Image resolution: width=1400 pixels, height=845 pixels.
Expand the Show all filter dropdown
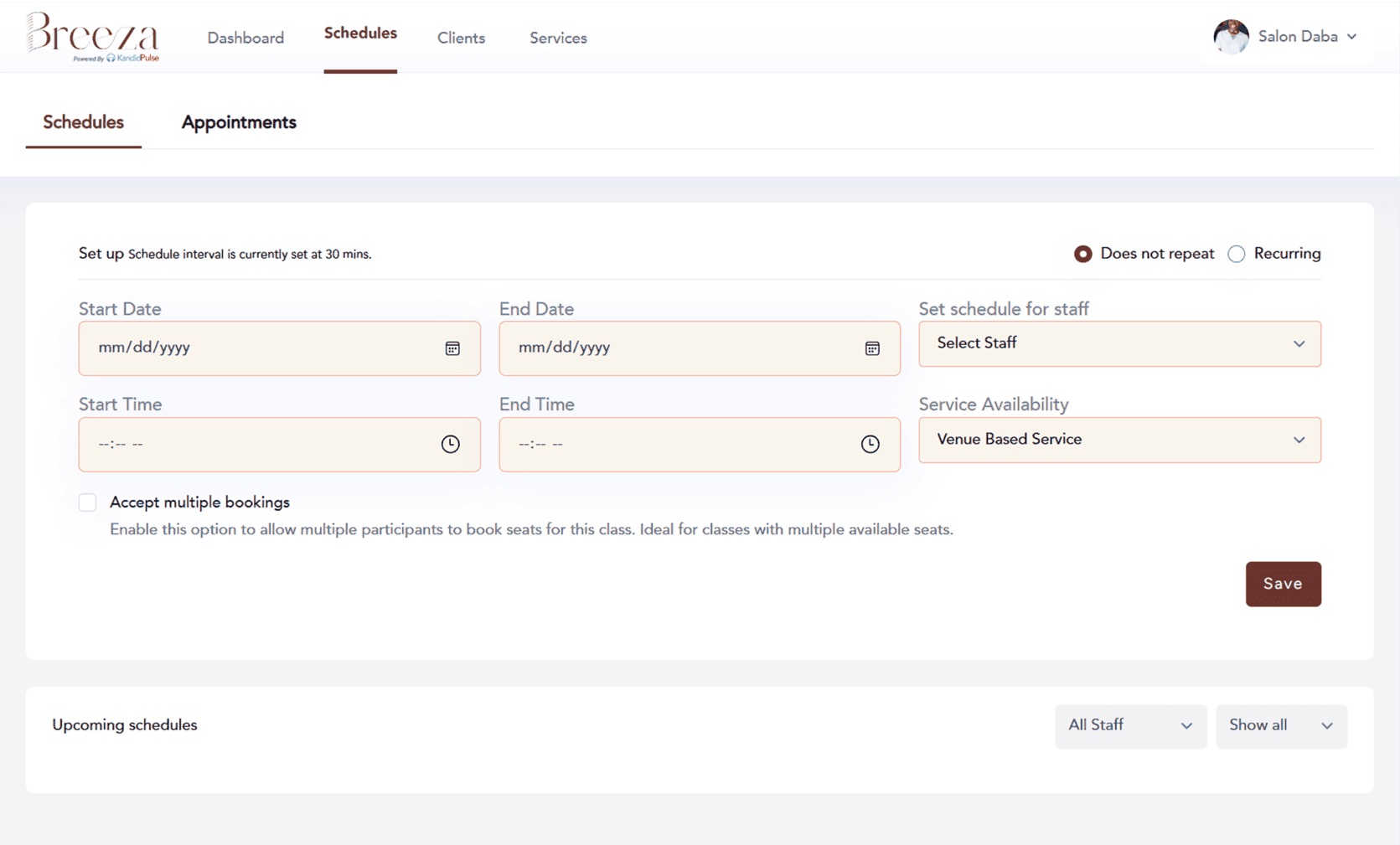click(x=1281, y=726)
